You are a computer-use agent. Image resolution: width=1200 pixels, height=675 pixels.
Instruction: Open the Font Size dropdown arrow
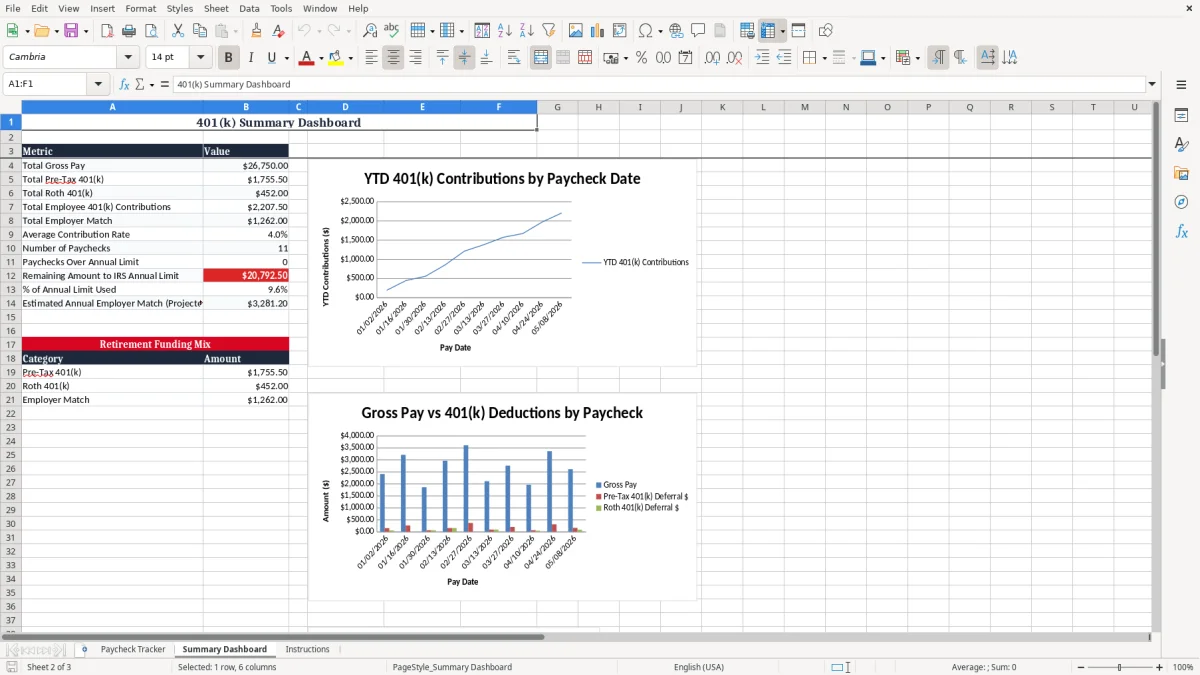point(201,58)
